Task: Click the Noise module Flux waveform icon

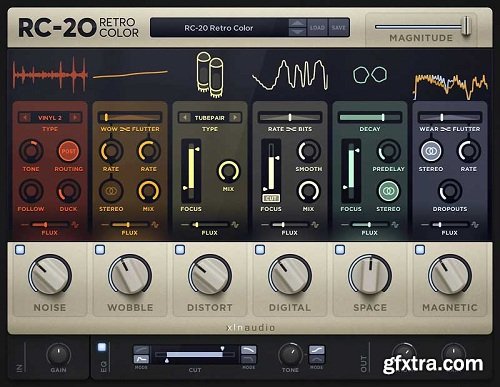Action: tap(75, 225)
